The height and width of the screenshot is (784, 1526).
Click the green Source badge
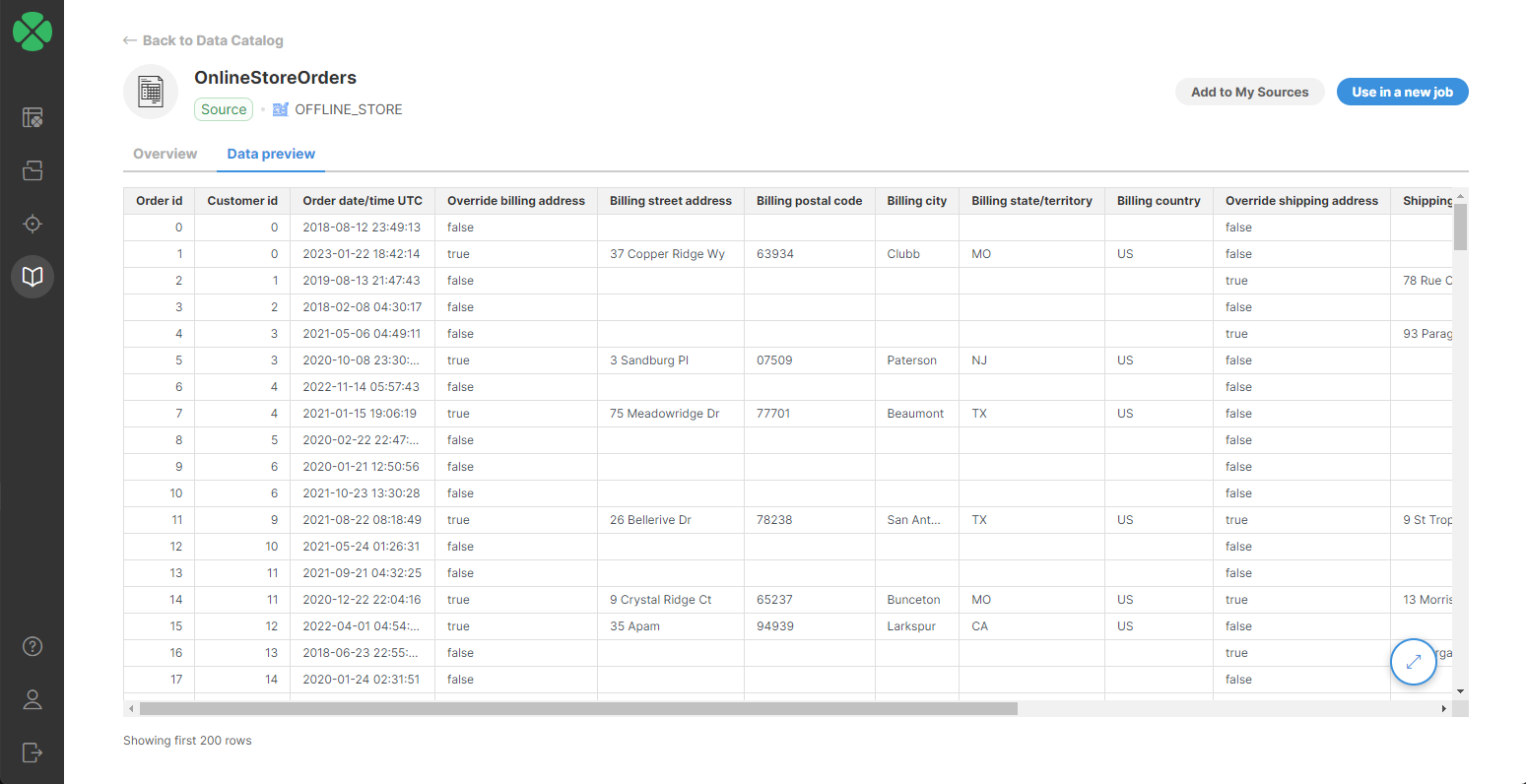pyautogui.click(x=223, y=109)
